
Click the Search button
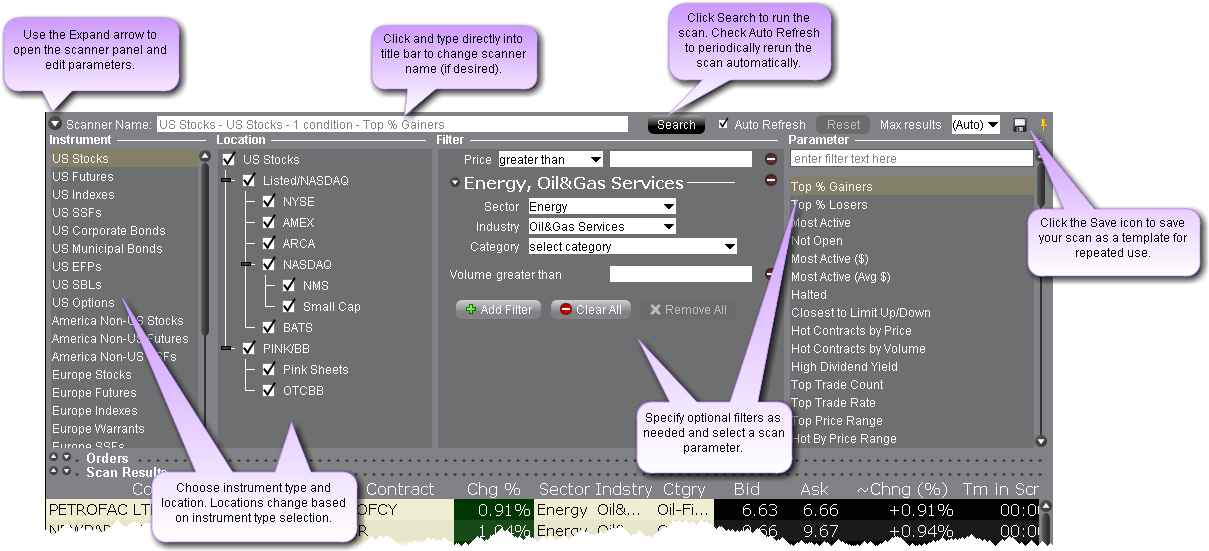coord(676,125)
